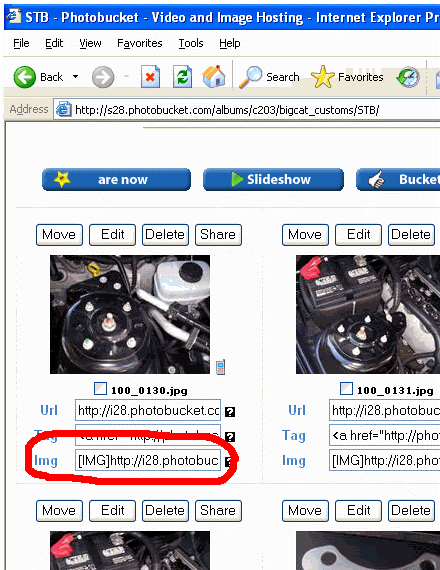Image resolution: width=440 pixels, height=570 pixels.
Task: Click the Stop loading icon
Action: (150, 77)
